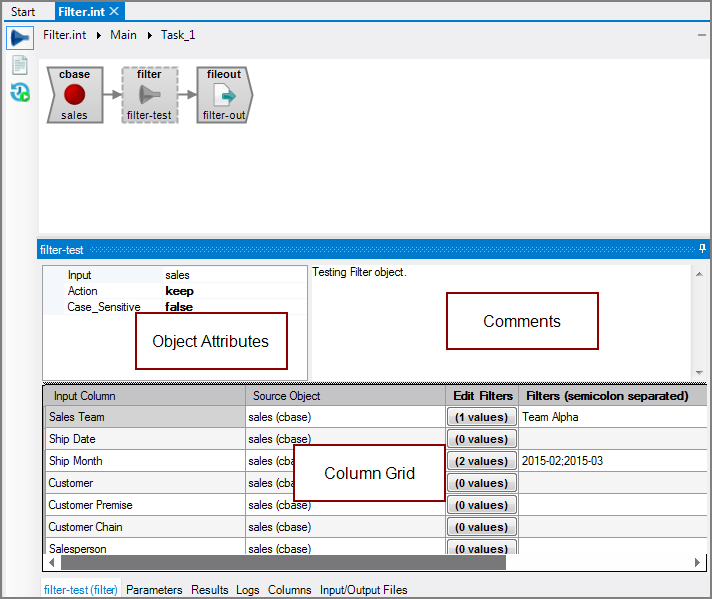
Task: Click Main in the breadcrumb path
Action: click(123, 35)
